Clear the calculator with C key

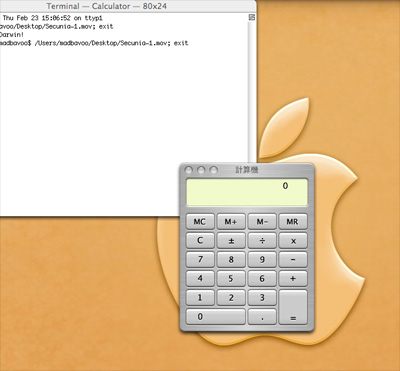[200, 241]
